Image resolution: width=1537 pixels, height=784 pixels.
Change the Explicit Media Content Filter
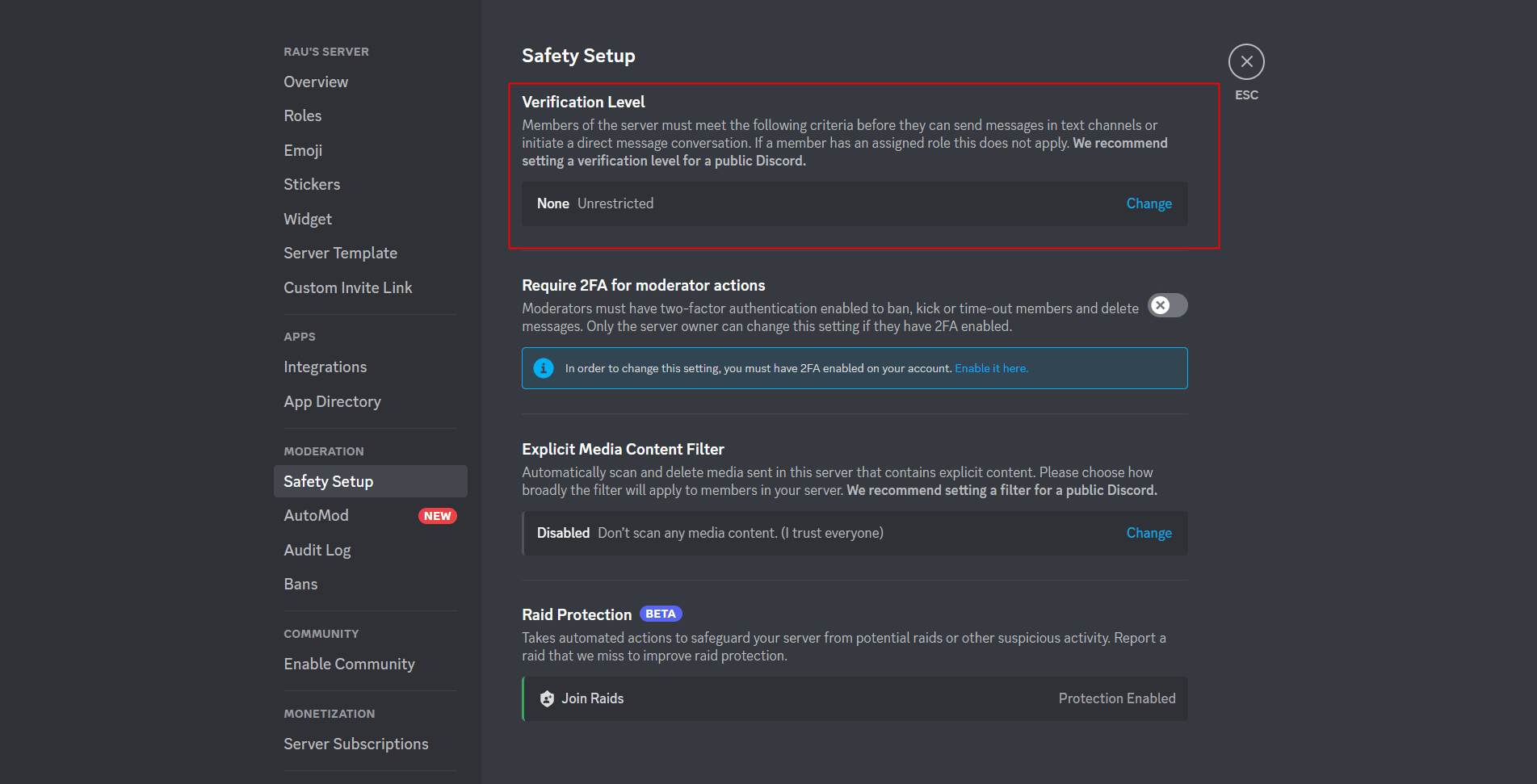(x=1149, y=533)
